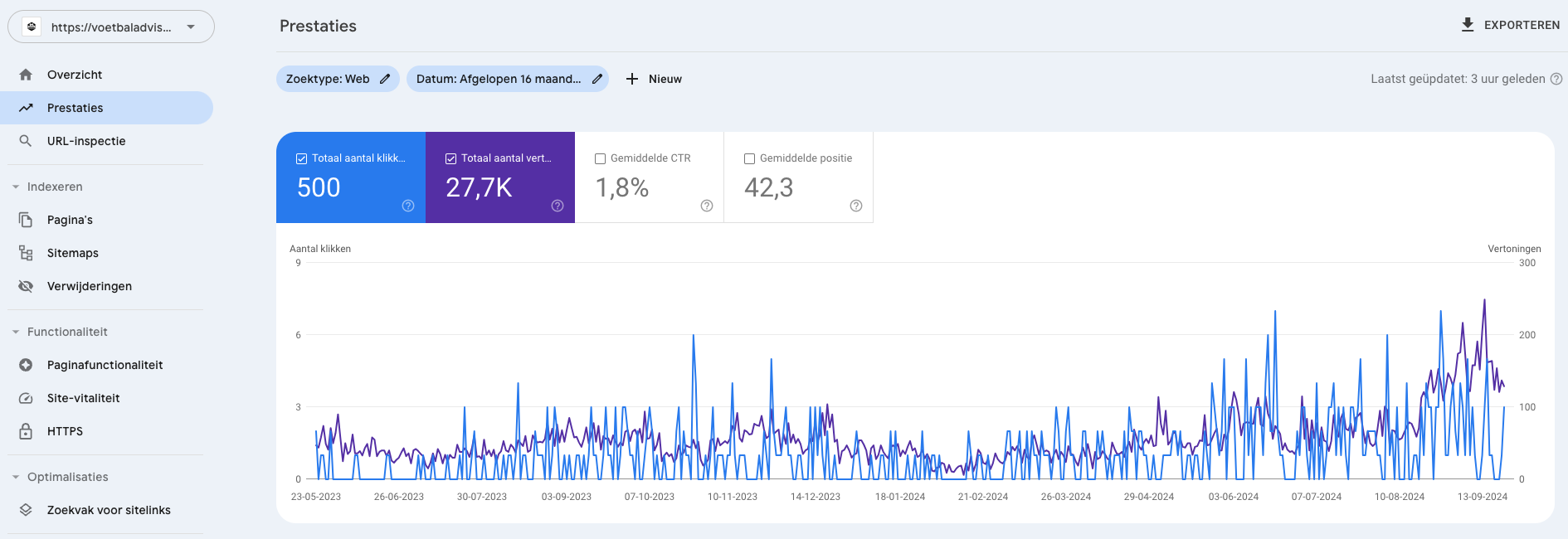This screenshot has width=1568, height=539.
Task: Click the property URL text field
Action: pos(111,27)
